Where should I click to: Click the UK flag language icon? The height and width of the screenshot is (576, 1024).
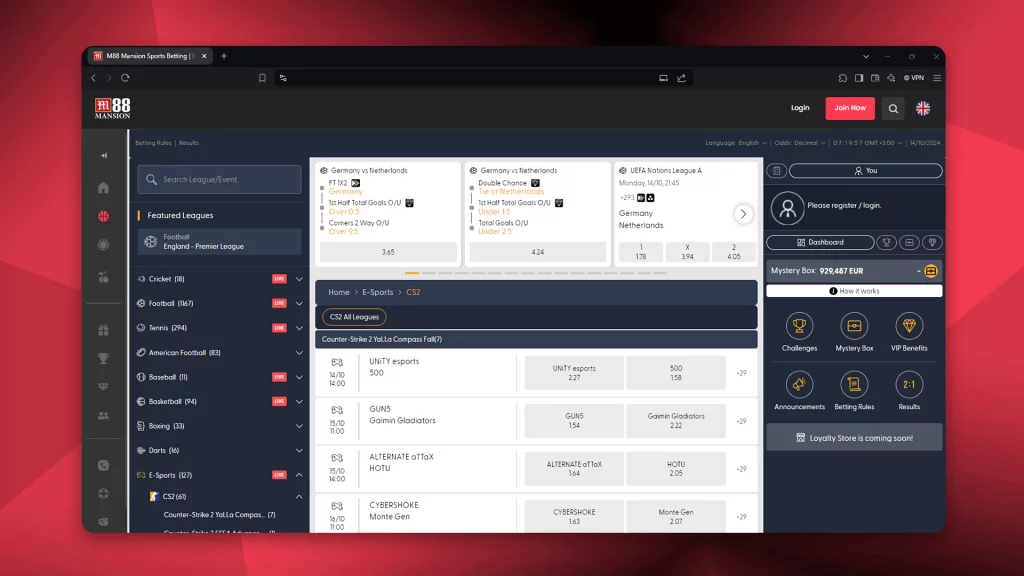click(923, 108)
